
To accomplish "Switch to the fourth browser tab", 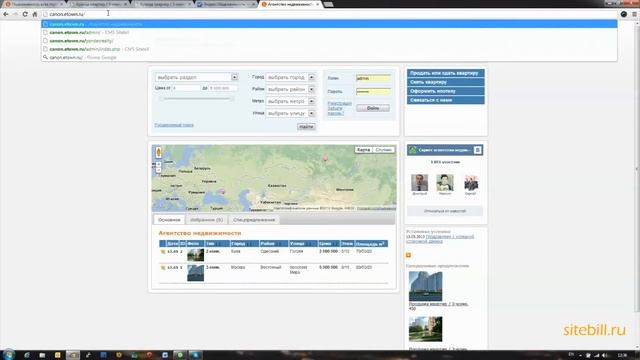I will tap(226, 4).
